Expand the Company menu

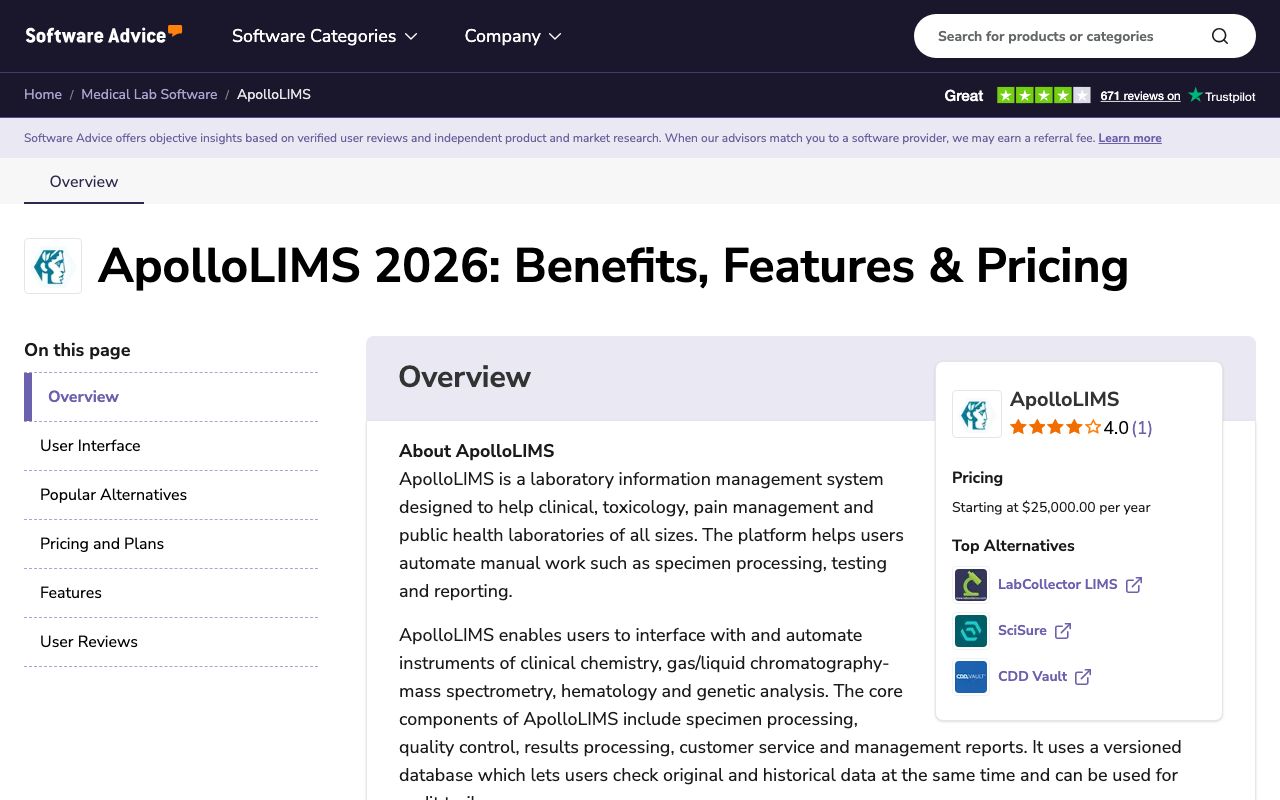513,36
